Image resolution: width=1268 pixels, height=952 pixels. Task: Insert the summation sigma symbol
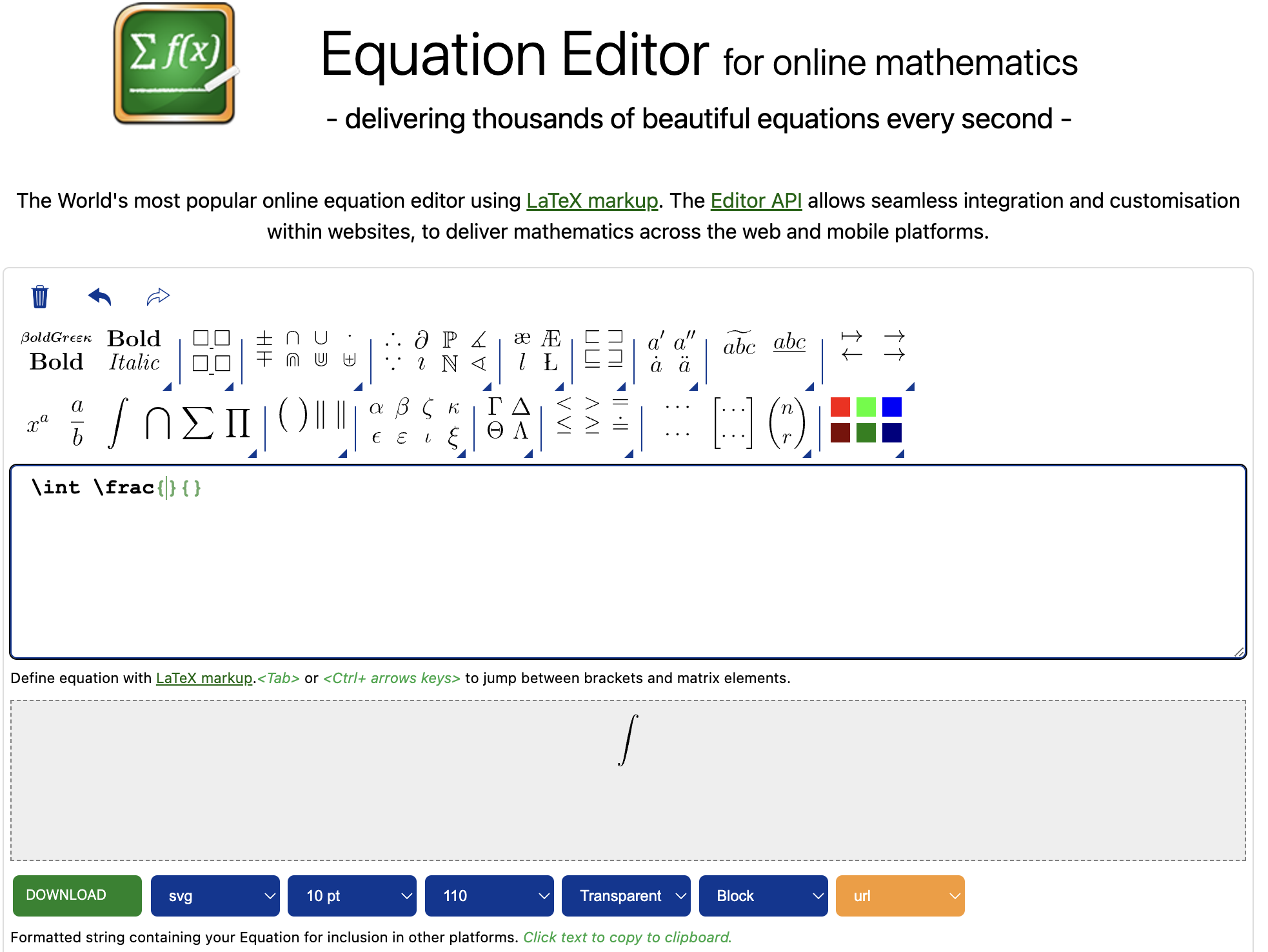click(197, 423)
